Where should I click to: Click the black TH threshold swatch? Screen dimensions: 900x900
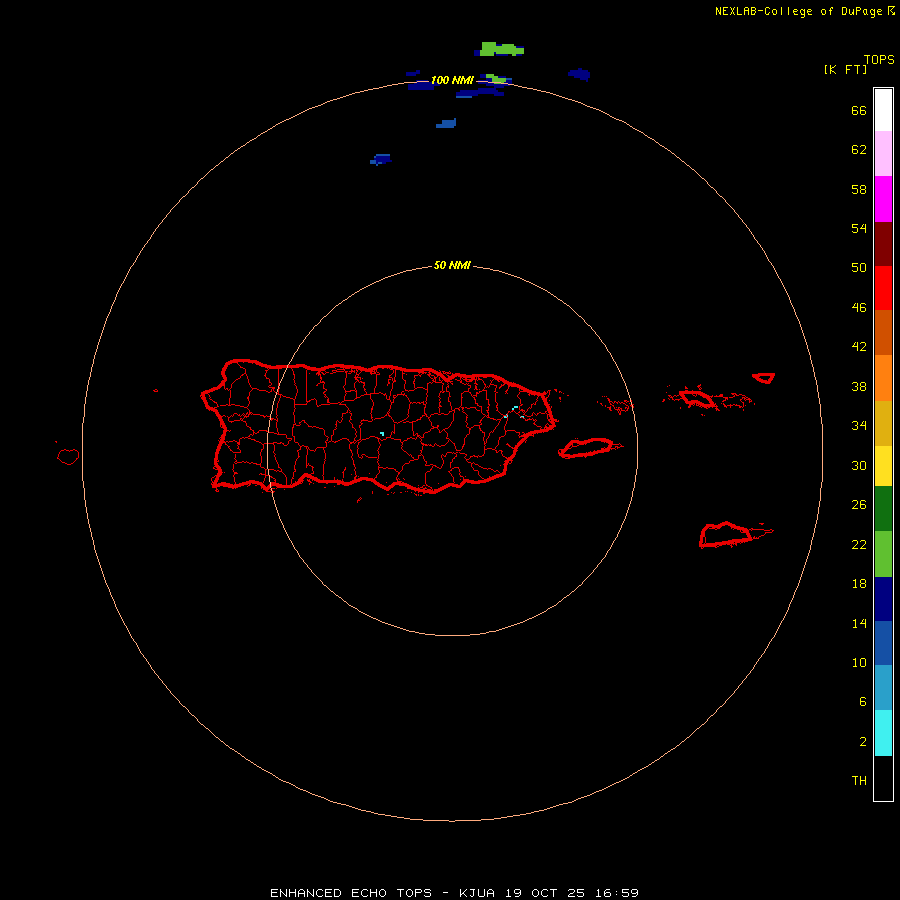point(883,778)
